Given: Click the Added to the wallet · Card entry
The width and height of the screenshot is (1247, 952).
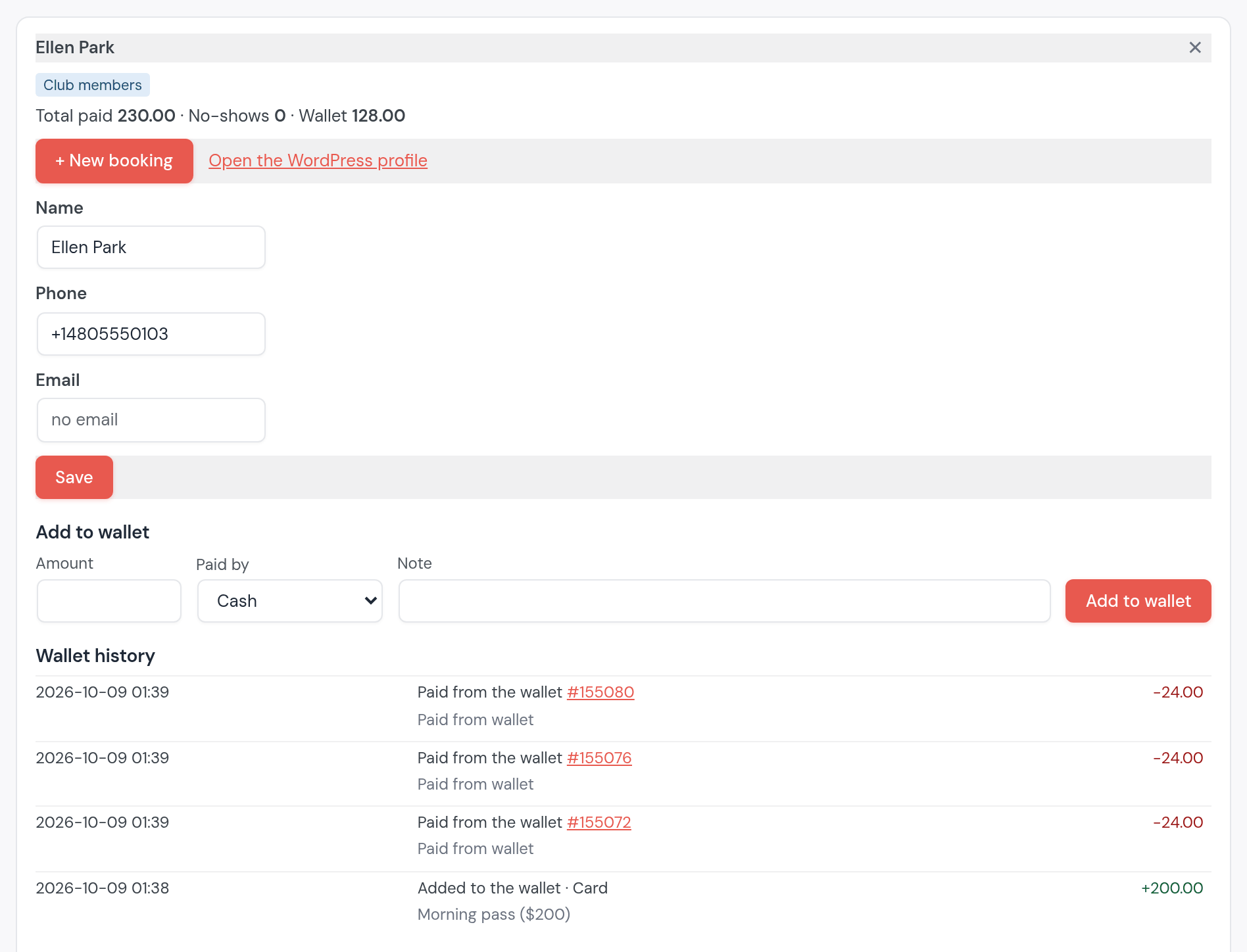Looking at the screenshot, I should pos(512,888).
